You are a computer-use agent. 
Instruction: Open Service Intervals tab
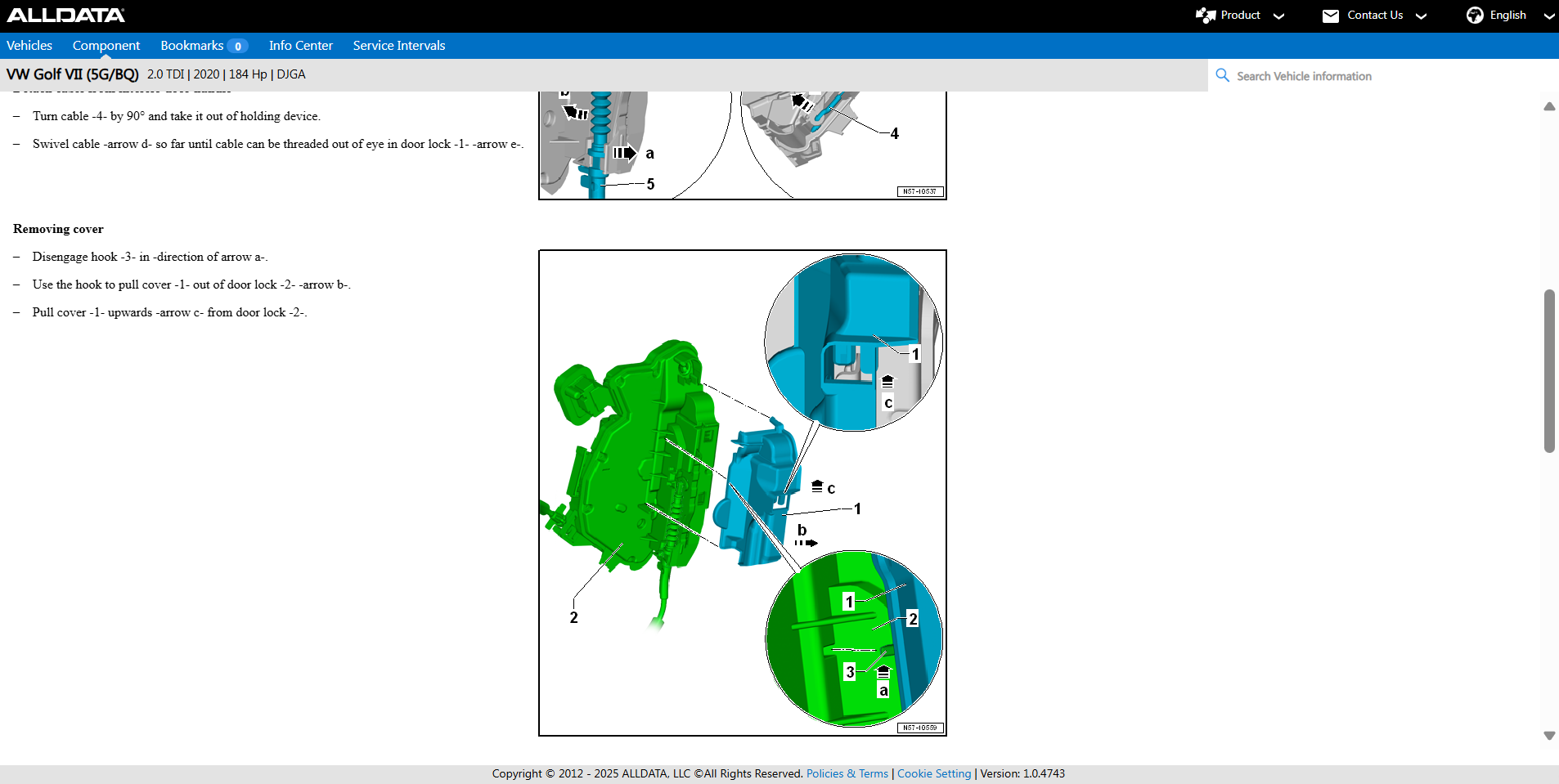[399, 46]
